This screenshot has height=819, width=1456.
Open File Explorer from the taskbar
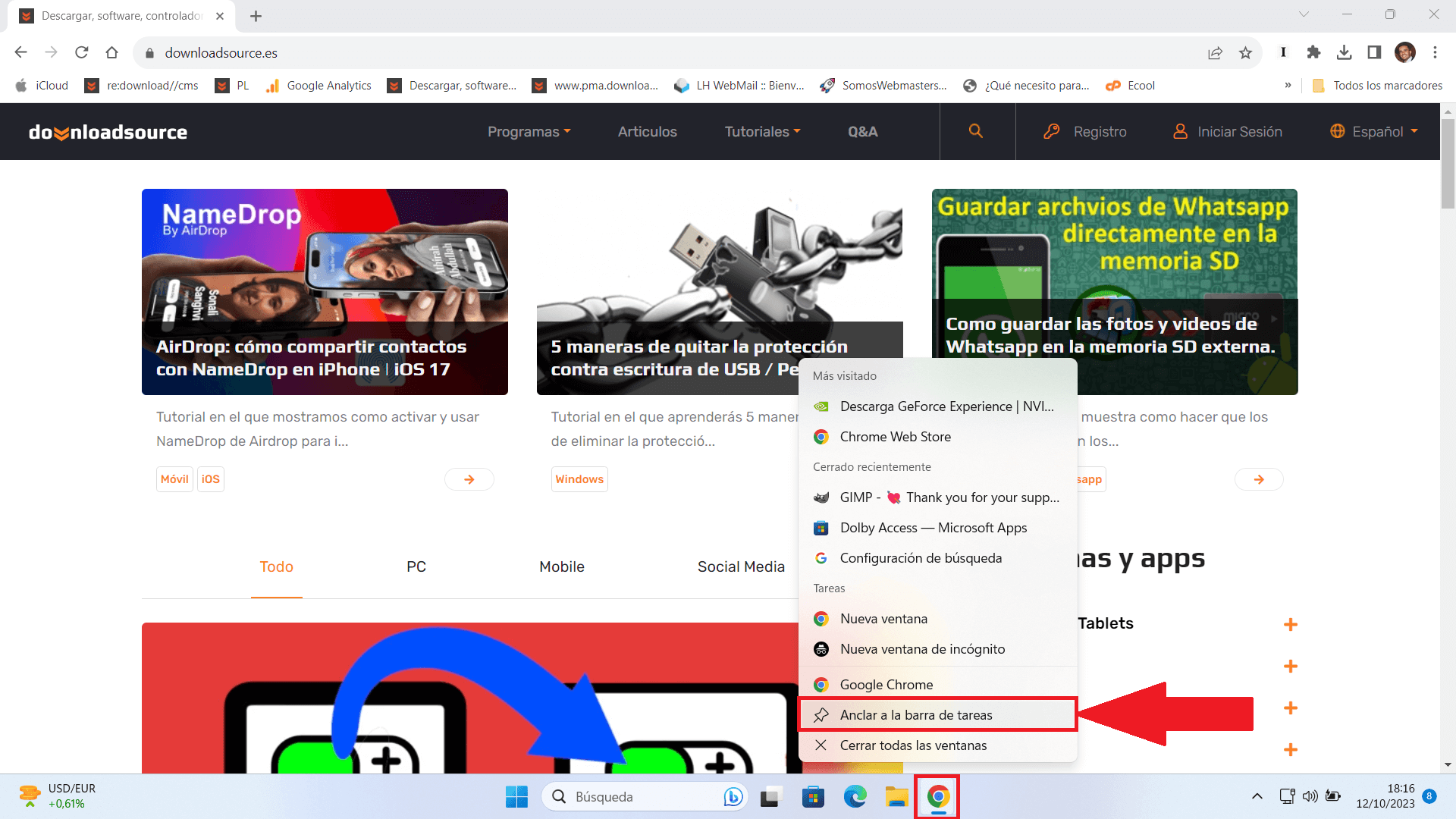point(896,796)
